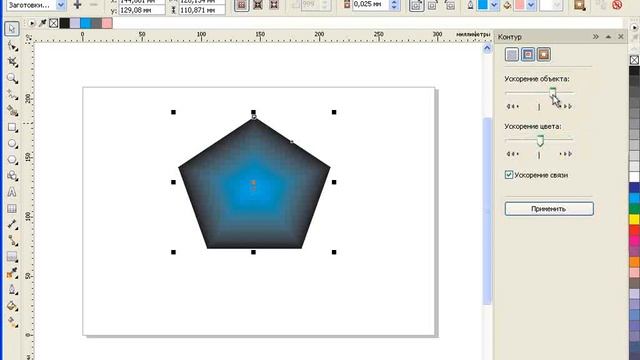Image resolution: width=640 pixels, height=360 pixels.
Task: Click the contour offset stepper arrows
Action: 394,5
